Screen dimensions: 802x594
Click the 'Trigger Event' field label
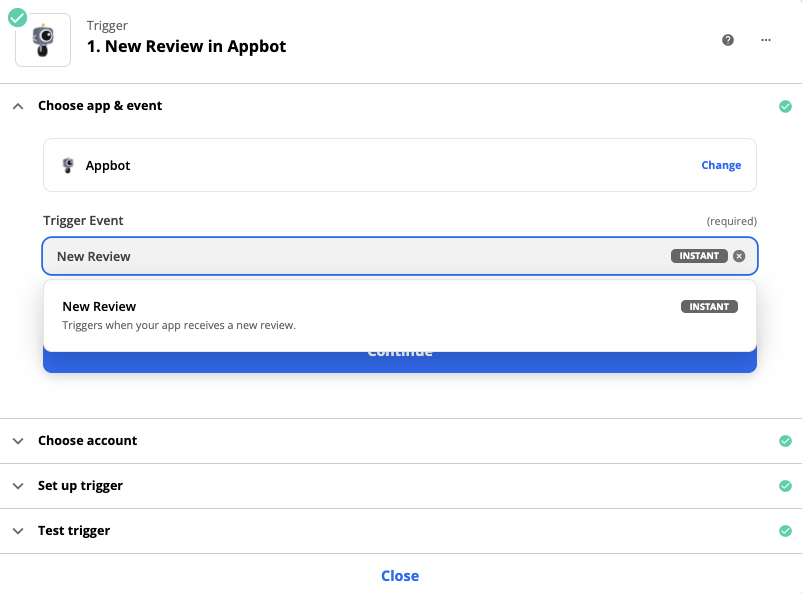[83, 221]
